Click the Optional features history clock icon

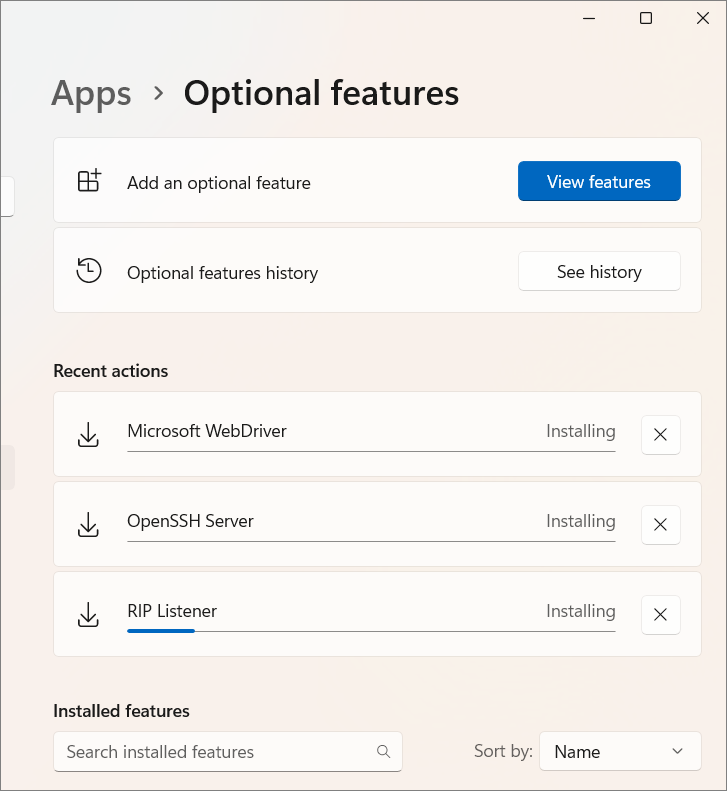click(89, 271)
